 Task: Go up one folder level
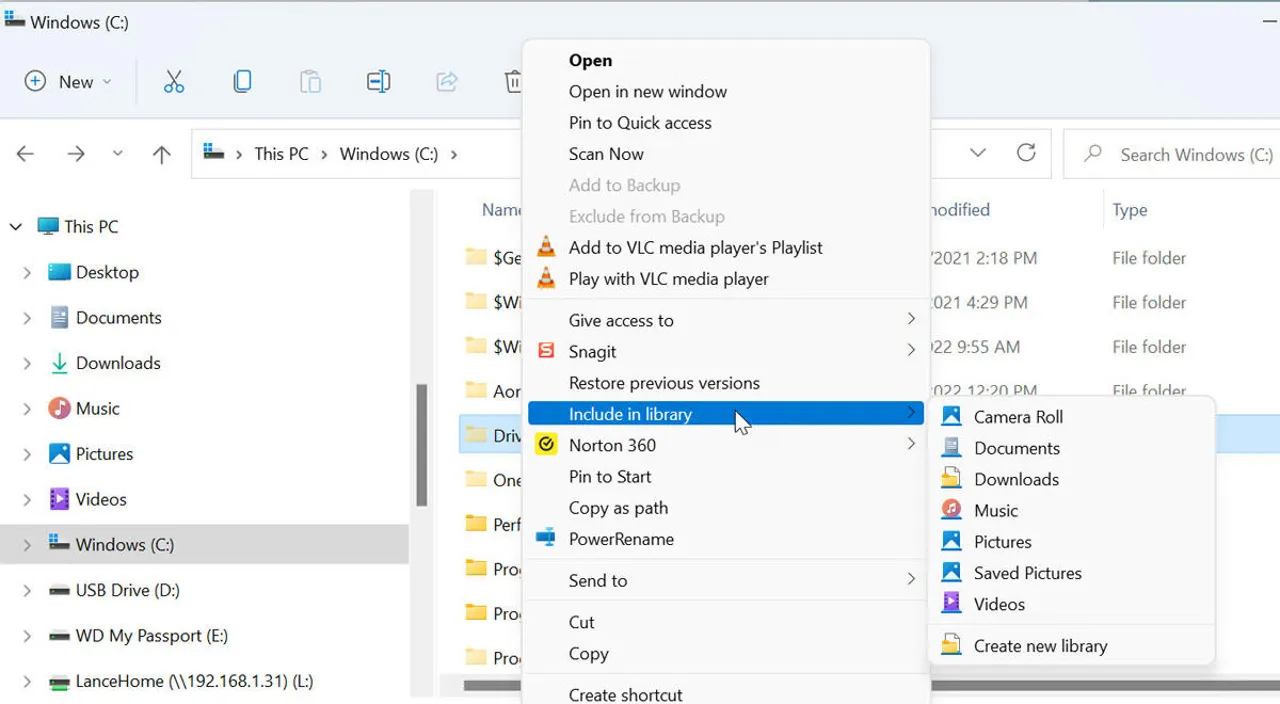click(x=161, y=154)
